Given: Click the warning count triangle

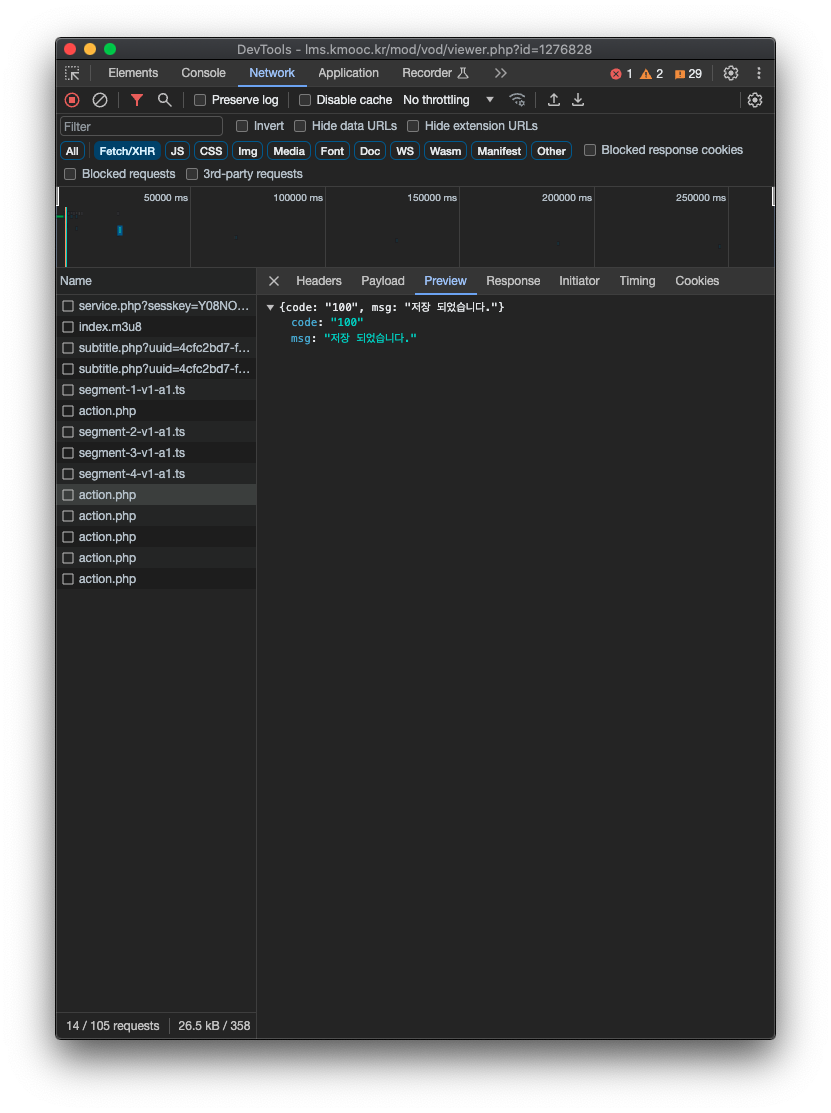Looking at the screenshot, I should 651,74.
